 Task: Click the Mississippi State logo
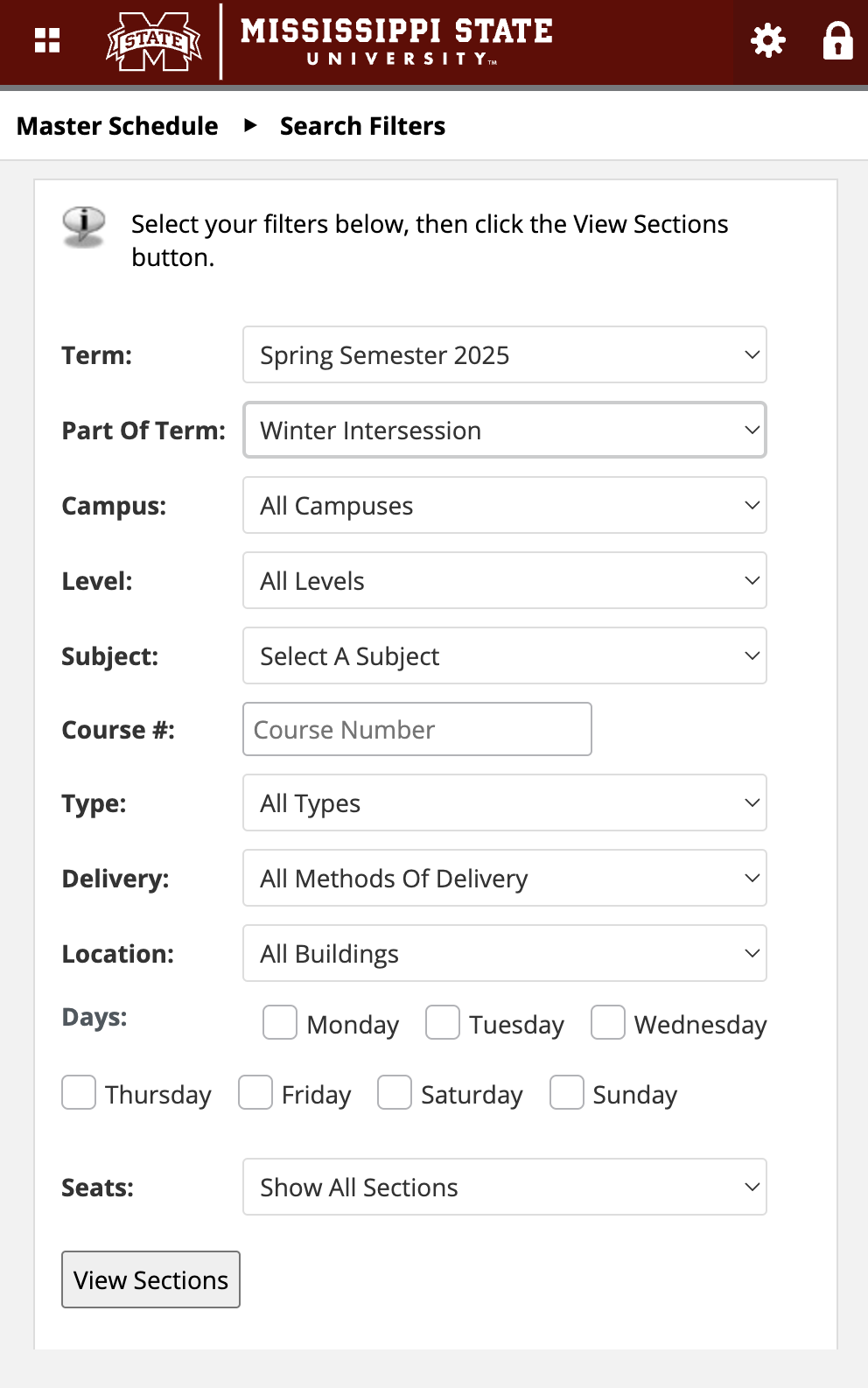pyautogui.click(x=154, y=41)
